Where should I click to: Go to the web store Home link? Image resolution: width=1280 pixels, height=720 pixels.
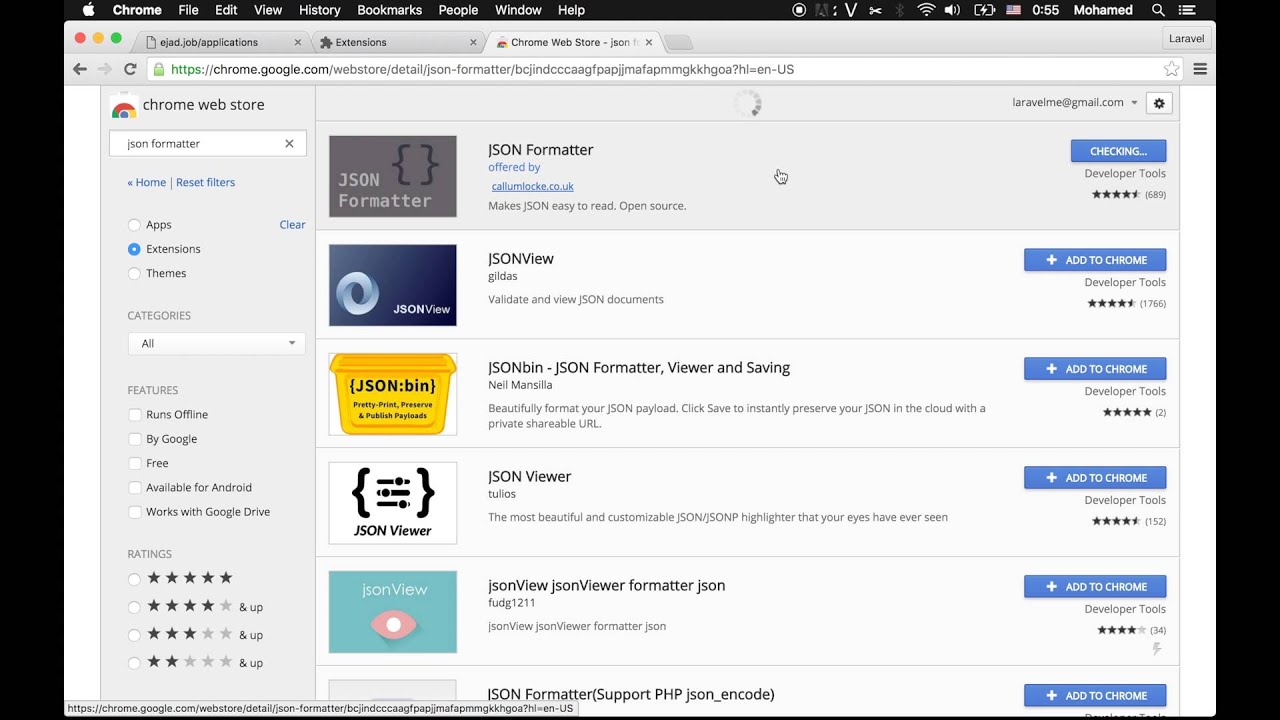click(x=147, y=182)
